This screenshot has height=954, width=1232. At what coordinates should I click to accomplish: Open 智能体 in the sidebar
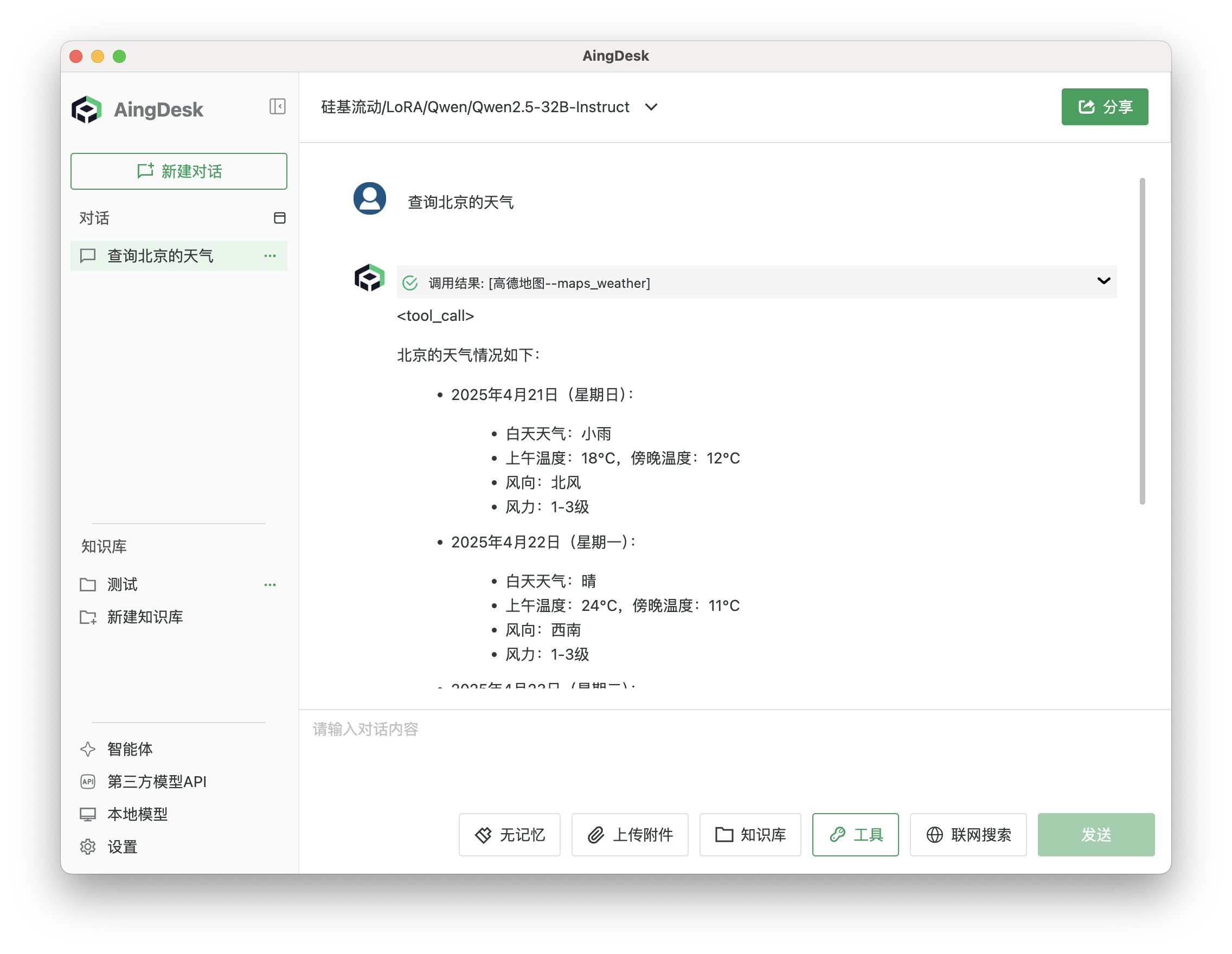tap(130, 749)
